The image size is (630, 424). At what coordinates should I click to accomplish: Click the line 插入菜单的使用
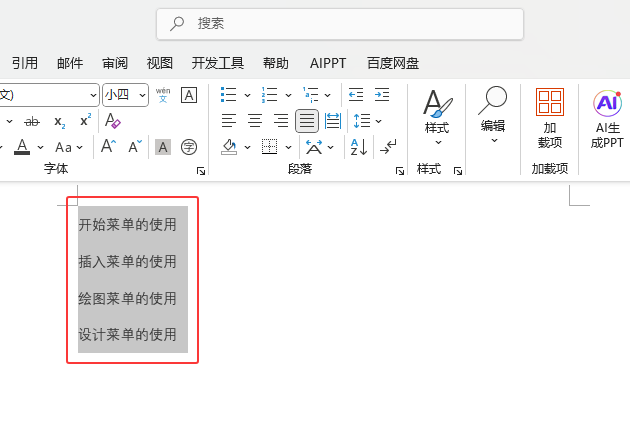pyautogui.click(x=127, y=262)
